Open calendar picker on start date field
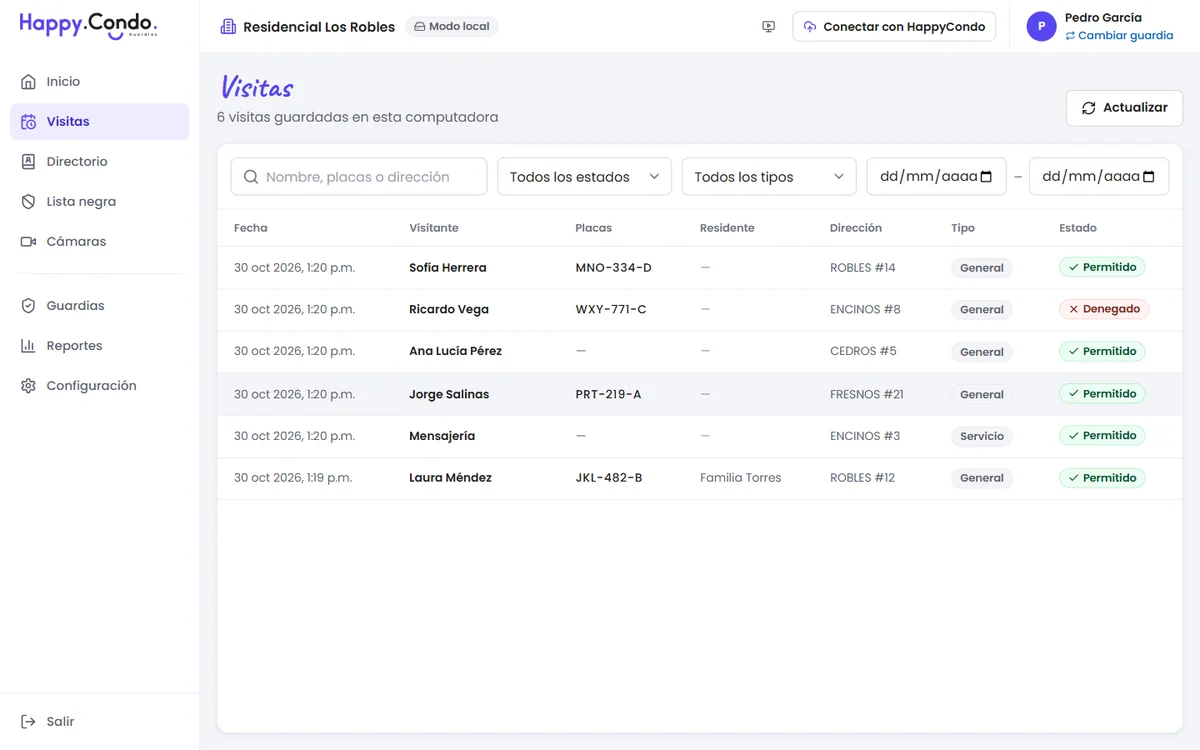This screenshot has width=1200, height=750. (x=986, y=177)
